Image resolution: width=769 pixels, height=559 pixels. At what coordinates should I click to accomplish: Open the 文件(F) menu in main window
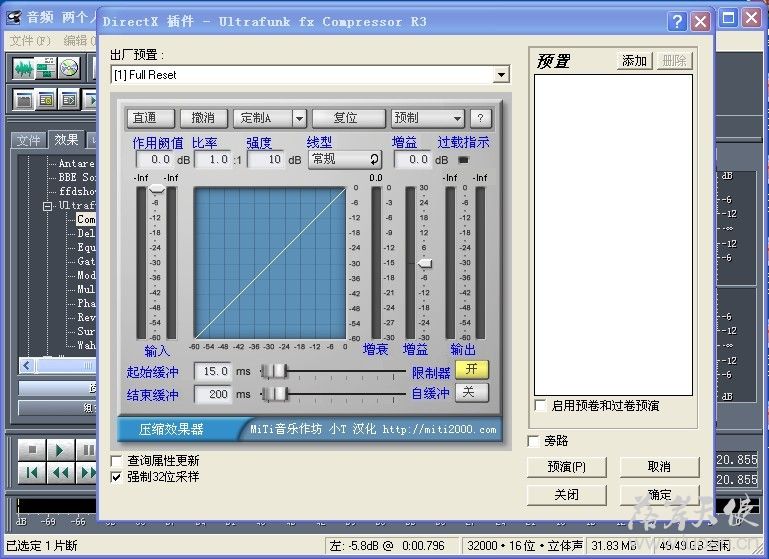coord(30,41)
